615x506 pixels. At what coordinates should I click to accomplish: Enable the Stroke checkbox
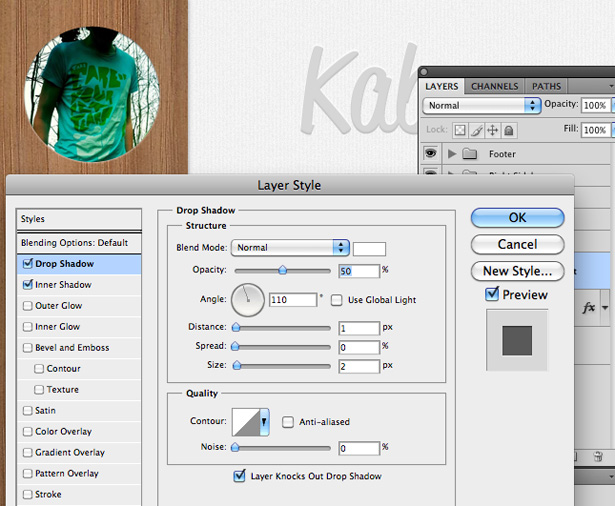coord(27,494)
